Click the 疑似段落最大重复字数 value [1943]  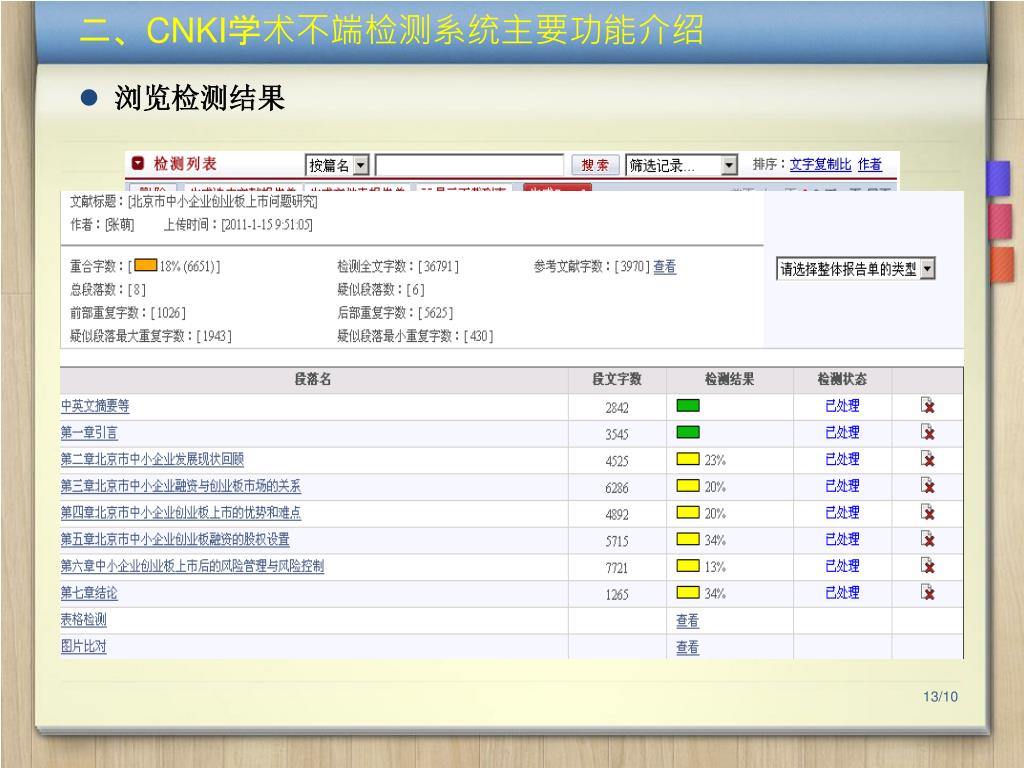pyautogui.click(x=214, y=336)
